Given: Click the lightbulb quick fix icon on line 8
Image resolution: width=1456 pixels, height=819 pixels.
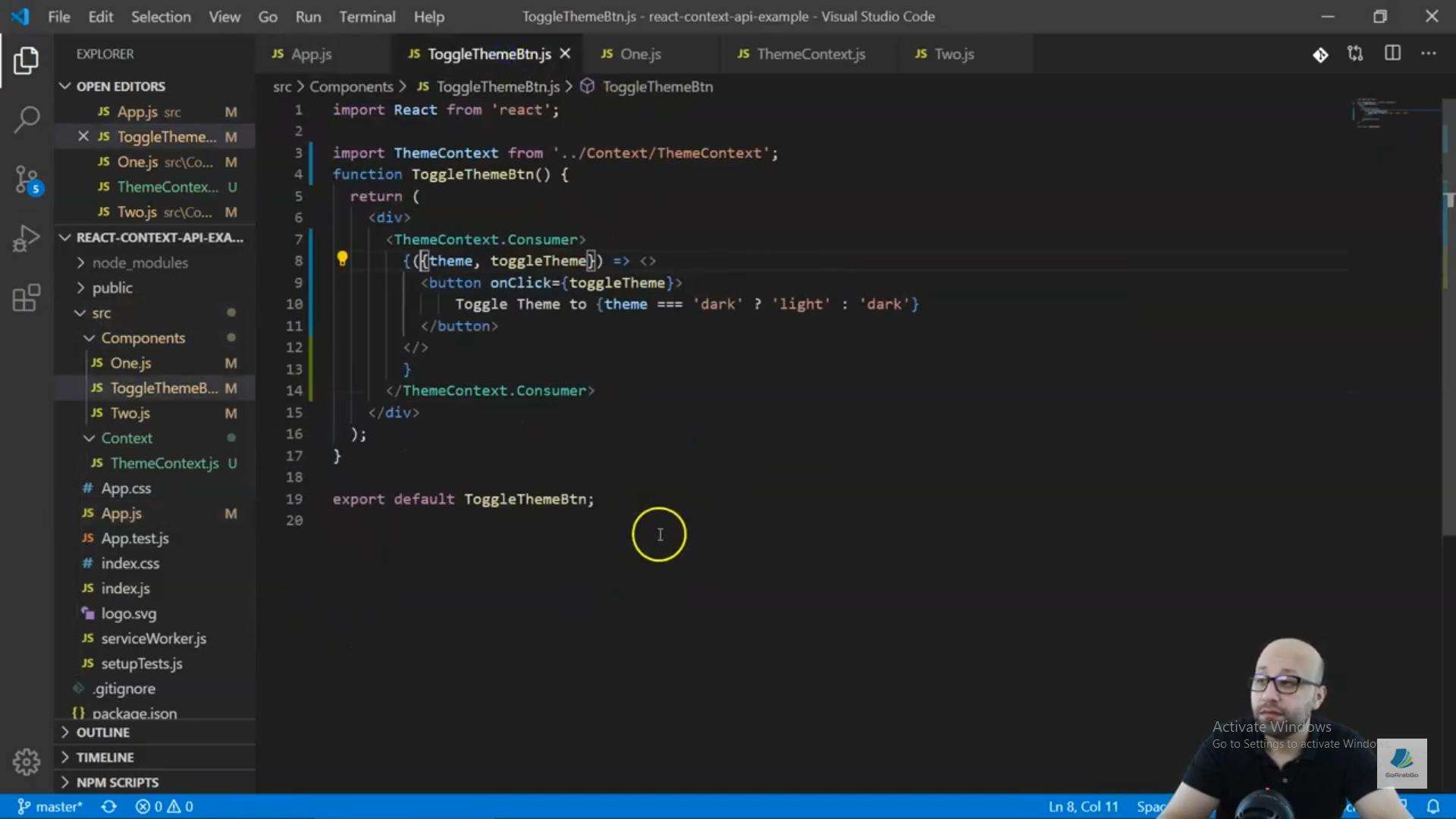Looking at the screenshot, I should 342,259.
